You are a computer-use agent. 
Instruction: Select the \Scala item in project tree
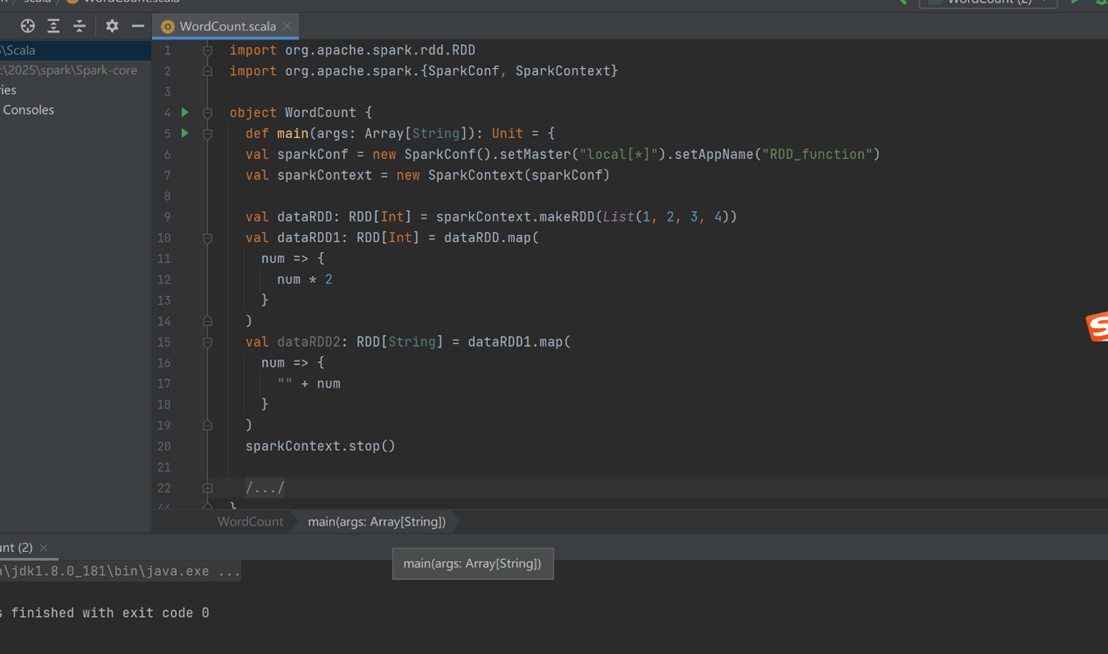click(75, 50)
